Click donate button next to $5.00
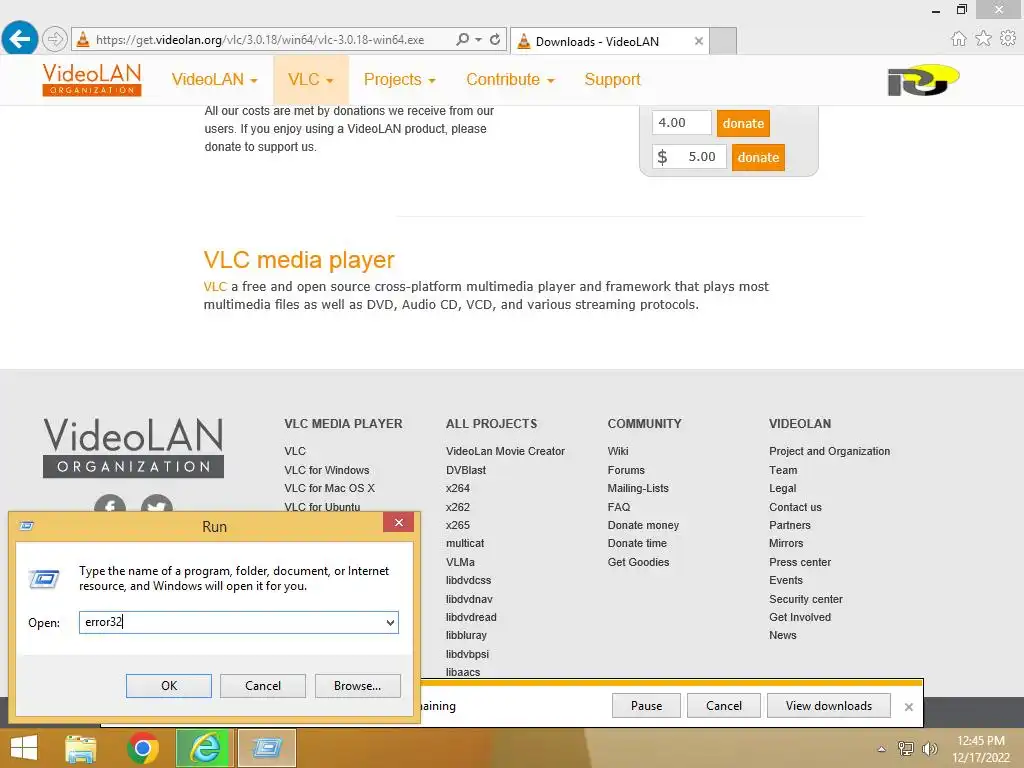 tap(758, 157)
